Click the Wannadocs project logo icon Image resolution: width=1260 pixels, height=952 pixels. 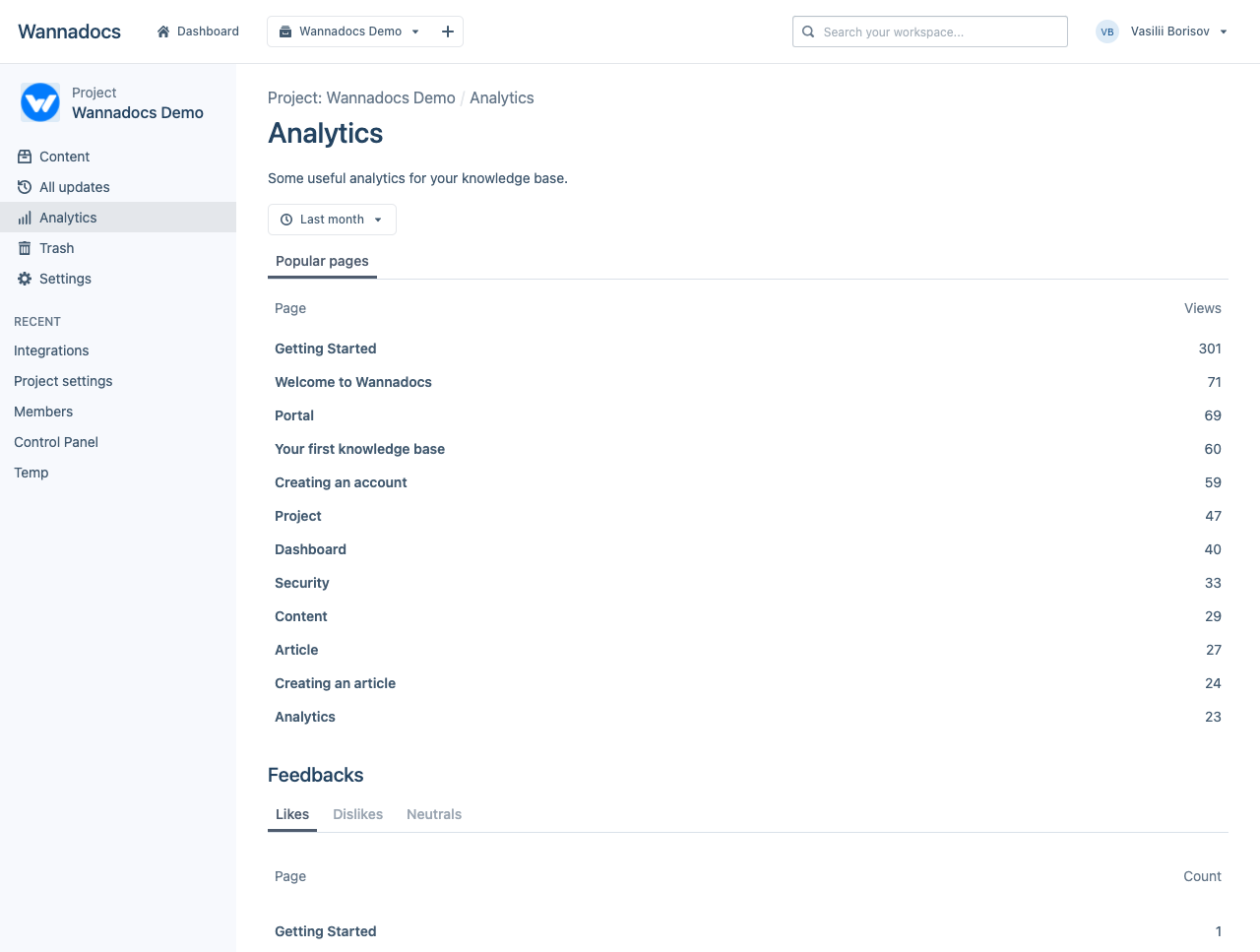point(40,102)
